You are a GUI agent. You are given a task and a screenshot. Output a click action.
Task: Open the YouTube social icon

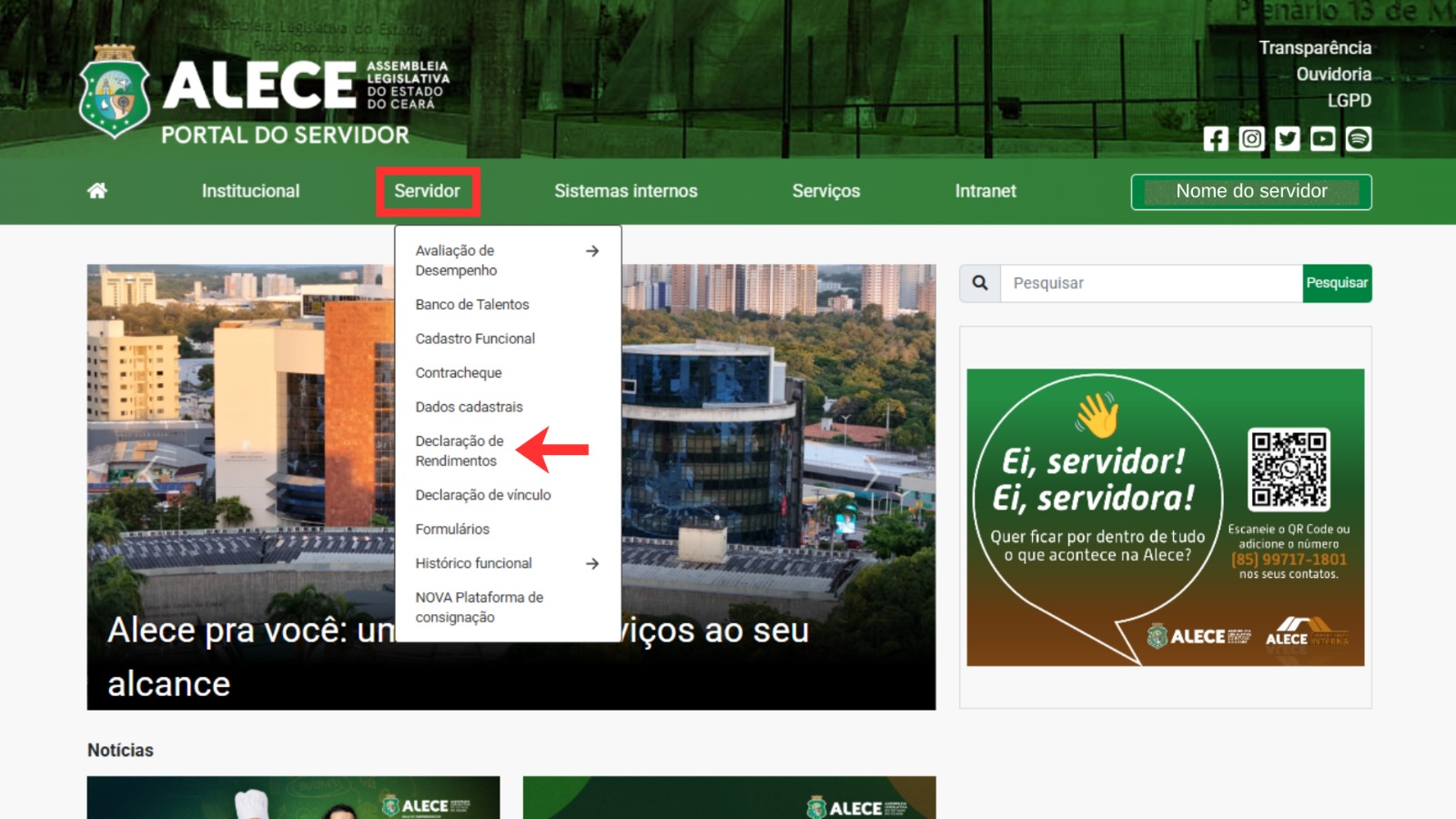tap(1322, 138)
